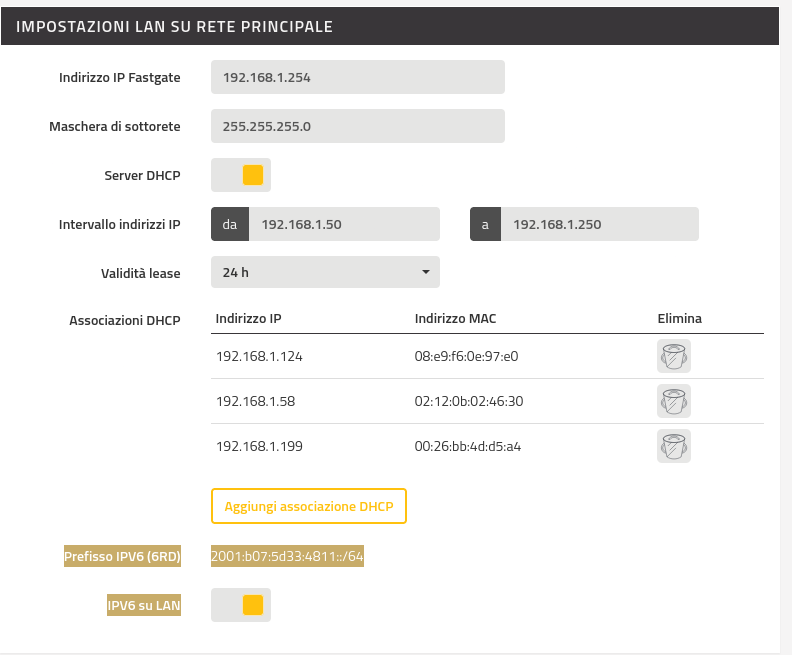
Task: Click the dropdown arrow next to 24 h
Action: [x=426, y=272]
